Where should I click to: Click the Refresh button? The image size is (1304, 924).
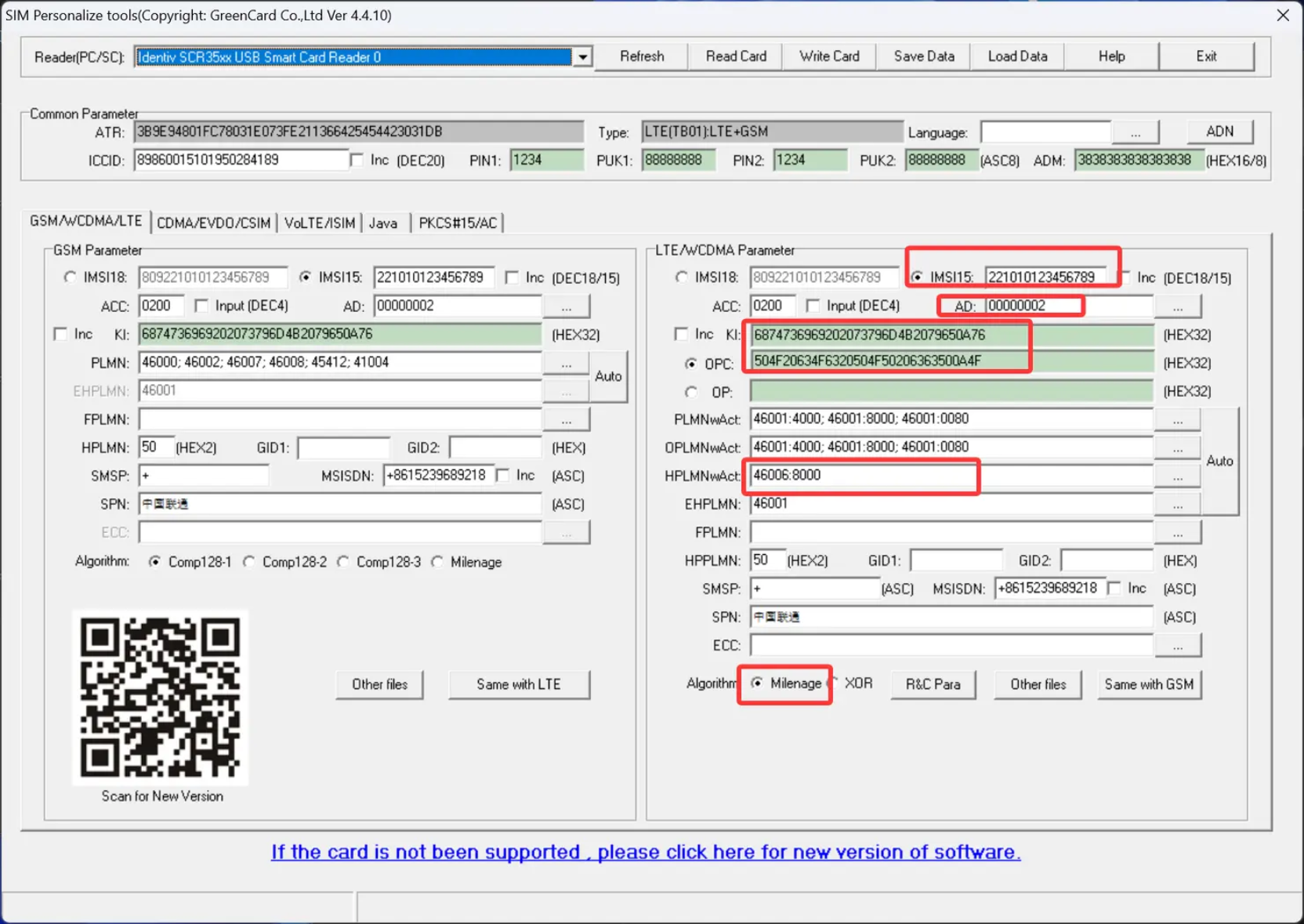click(641, 56)
